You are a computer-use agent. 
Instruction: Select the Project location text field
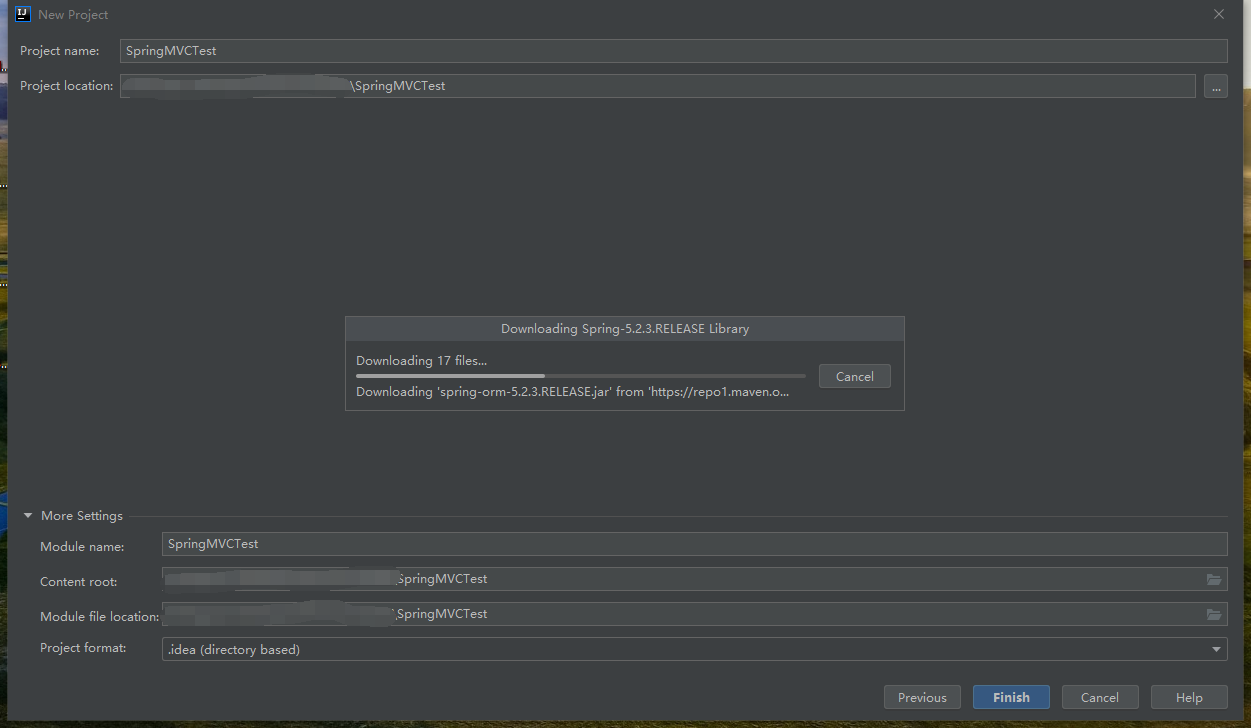point(600,86)
